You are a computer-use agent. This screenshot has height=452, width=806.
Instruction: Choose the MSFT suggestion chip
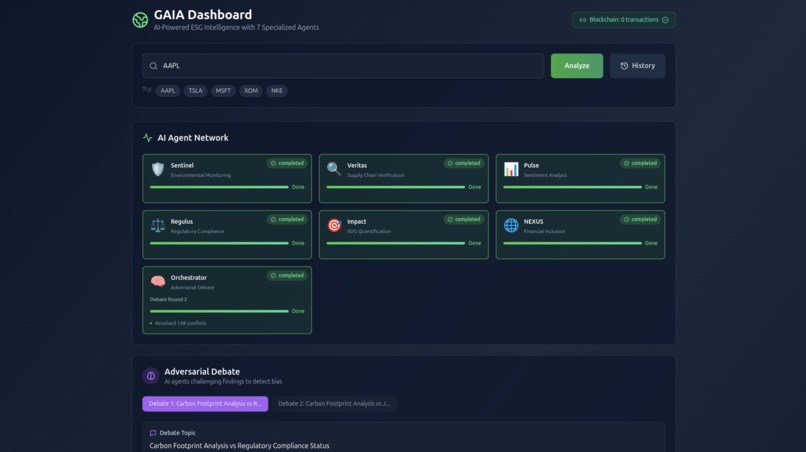pos(223,91)
